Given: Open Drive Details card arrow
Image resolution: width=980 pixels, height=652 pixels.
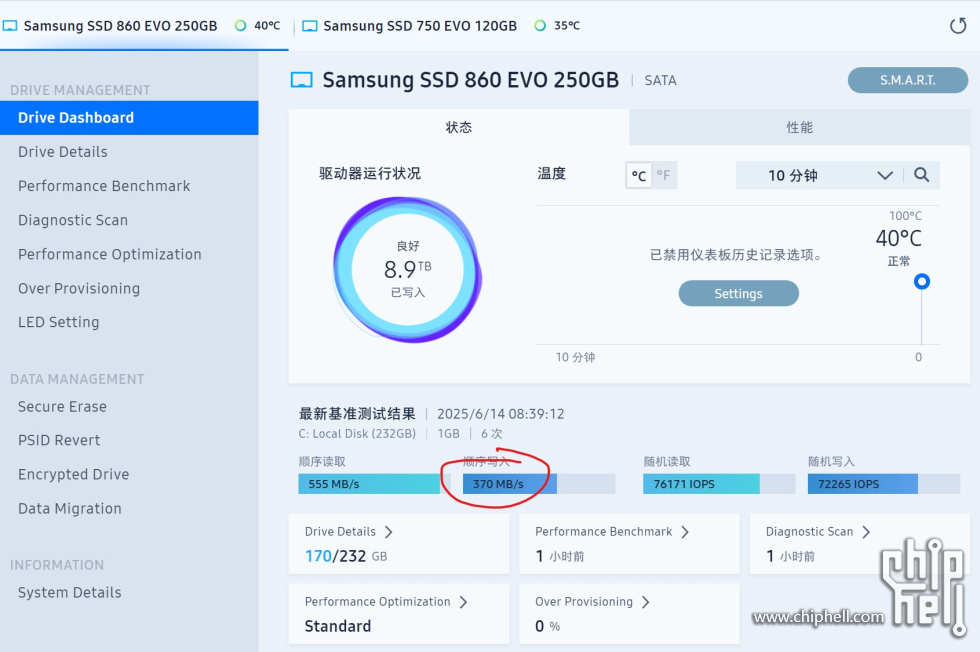Looking at the screenshot, I should tap(389, 532).
